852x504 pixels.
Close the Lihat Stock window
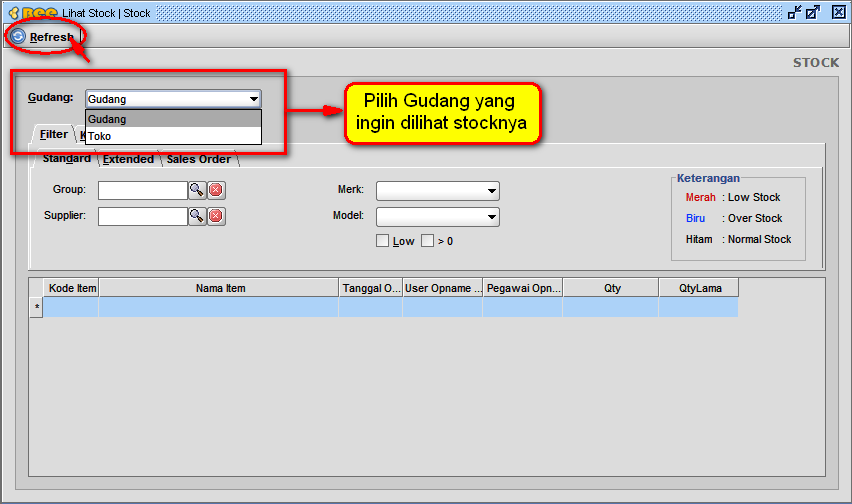point(833,13)
